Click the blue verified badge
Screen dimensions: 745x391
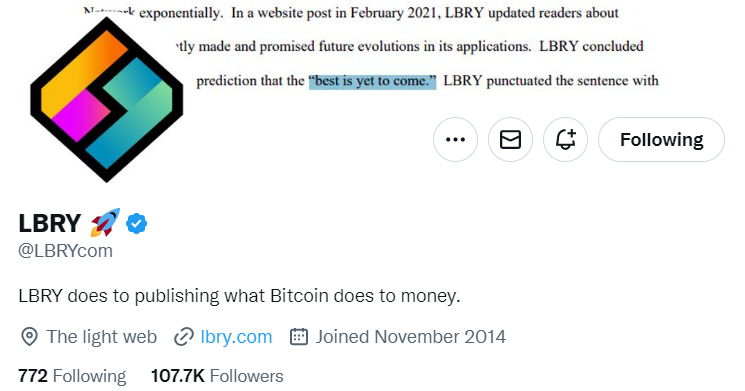[136, 223]
